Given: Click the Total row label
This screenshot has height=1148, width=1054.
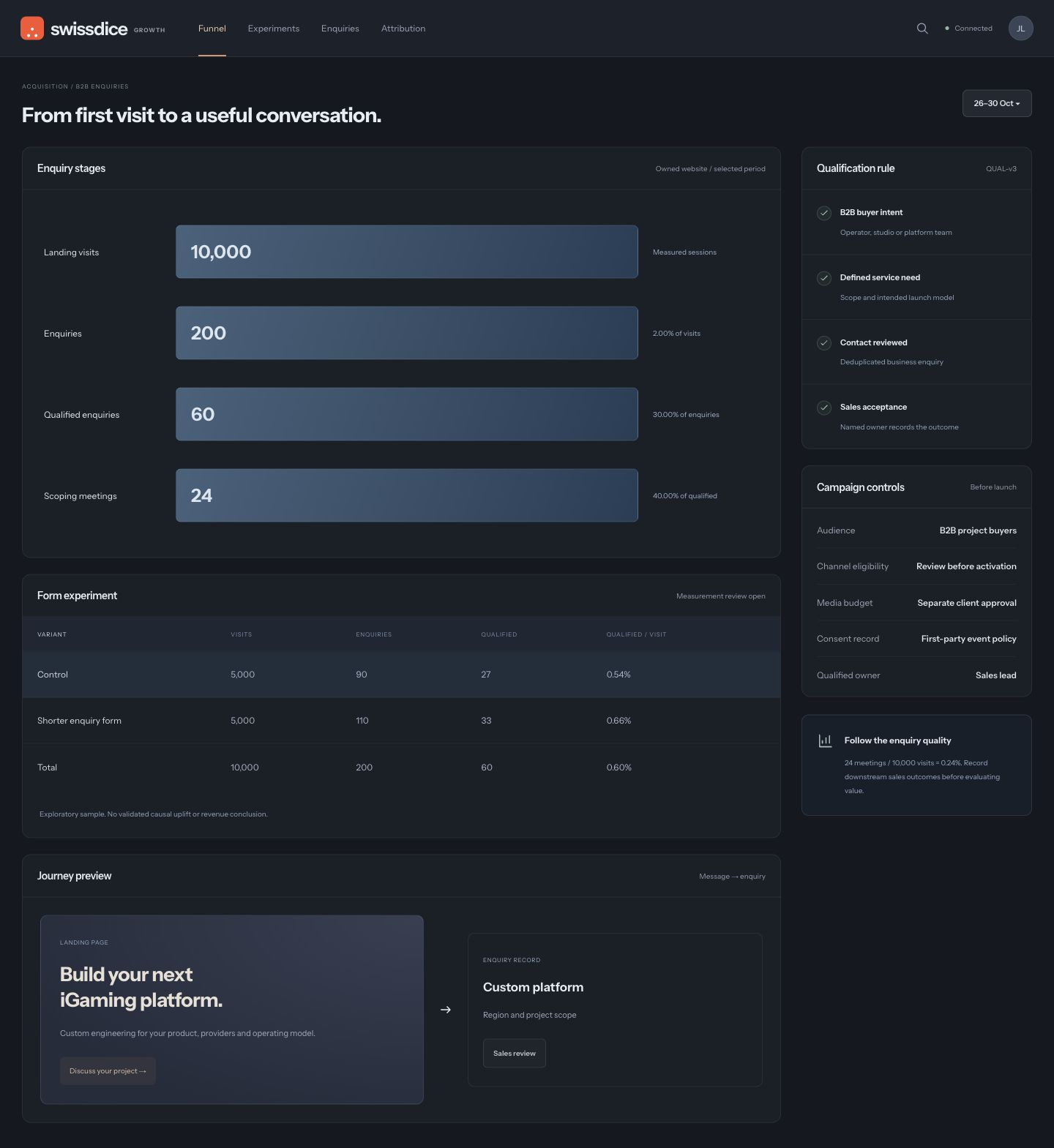Looking at the screenshot, I should [x=47, y=768].
